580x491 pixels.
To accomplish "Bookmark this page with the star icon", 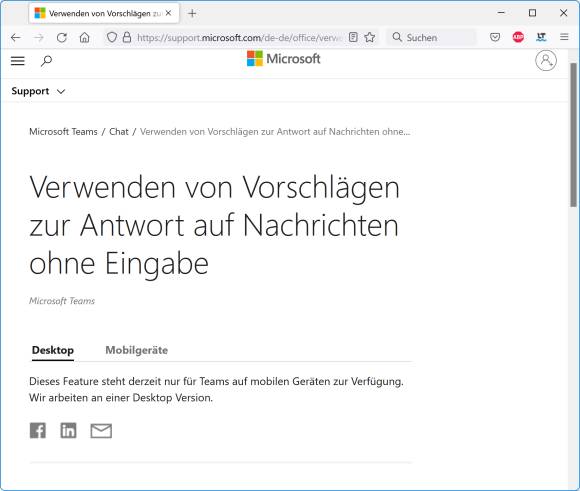I will click(x=370, y=37).
